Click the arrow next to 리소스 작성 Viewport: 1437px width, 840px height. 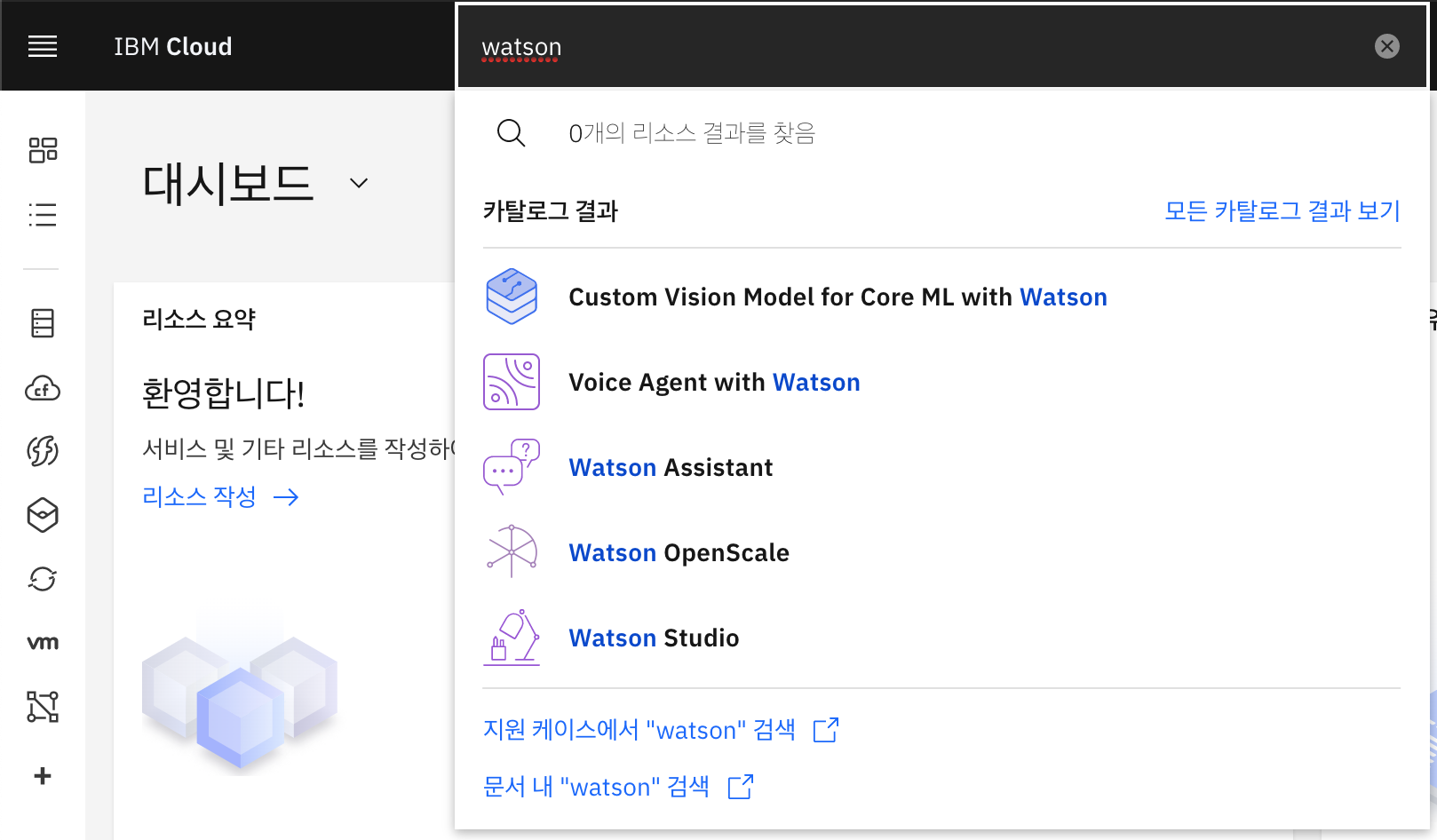coord(286,497)
